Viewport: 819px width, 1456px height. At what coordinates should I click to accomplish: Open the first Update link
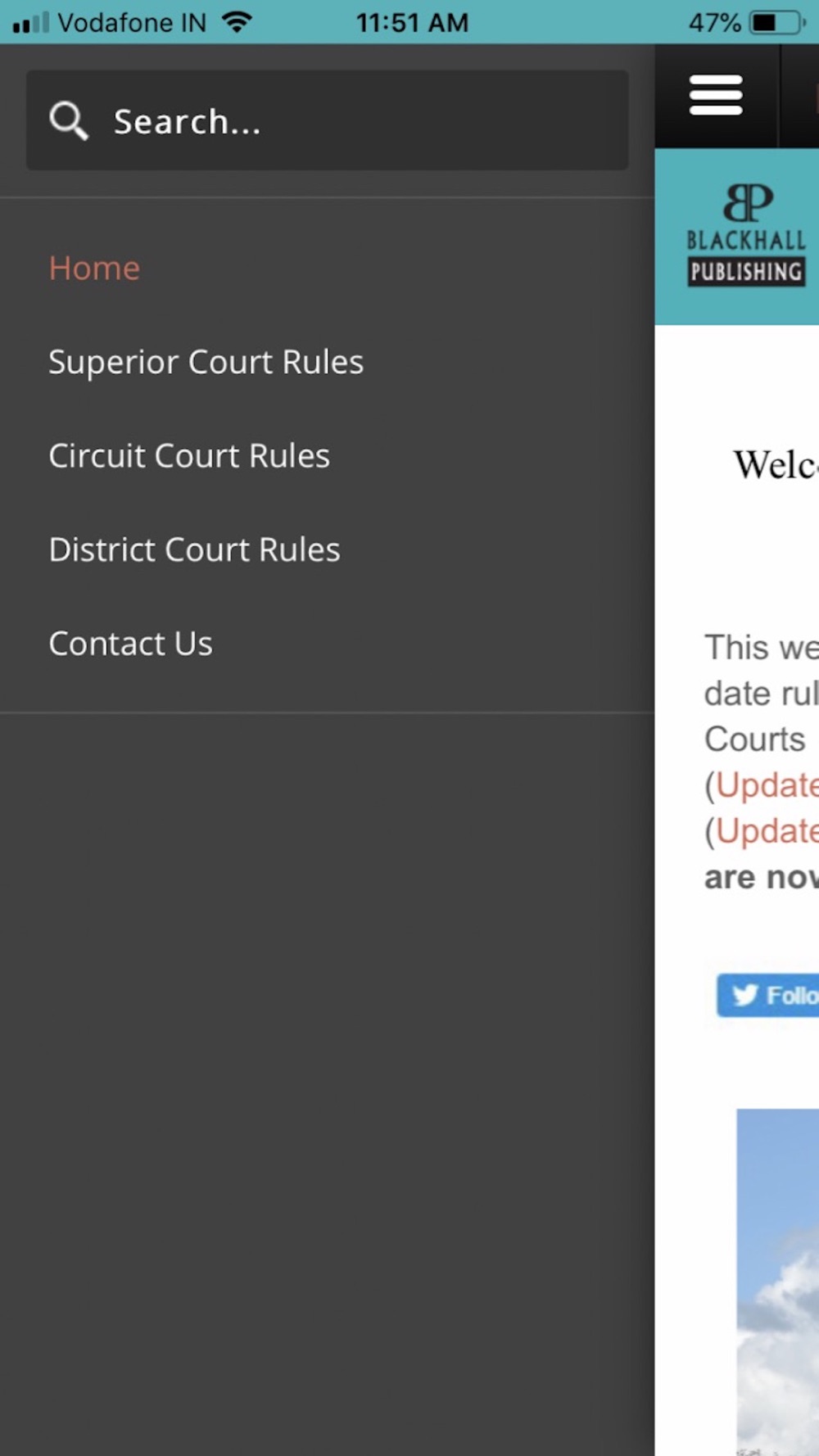767,785
